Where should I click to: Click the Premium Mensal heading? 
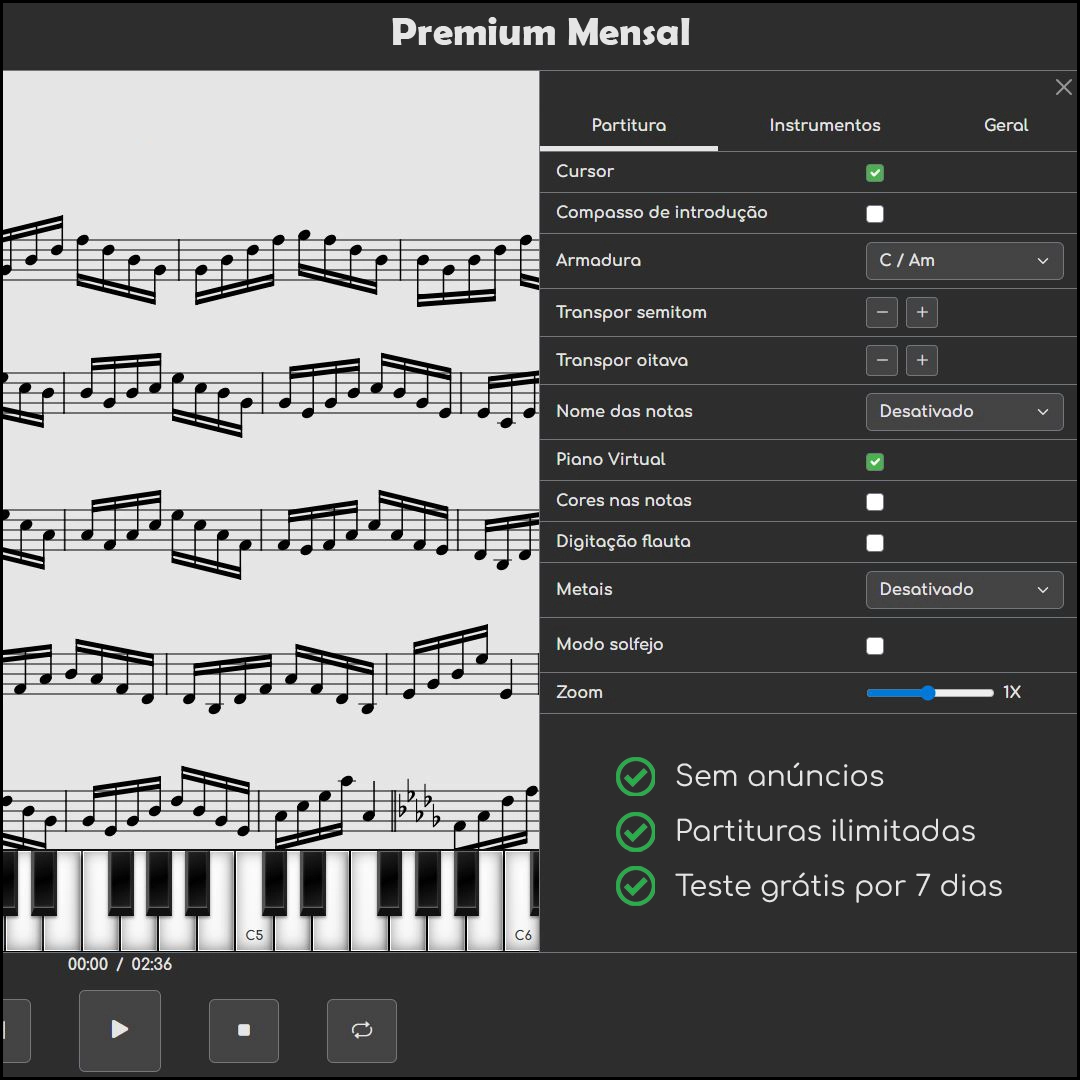pyautogui.click(x=540, y=33)
